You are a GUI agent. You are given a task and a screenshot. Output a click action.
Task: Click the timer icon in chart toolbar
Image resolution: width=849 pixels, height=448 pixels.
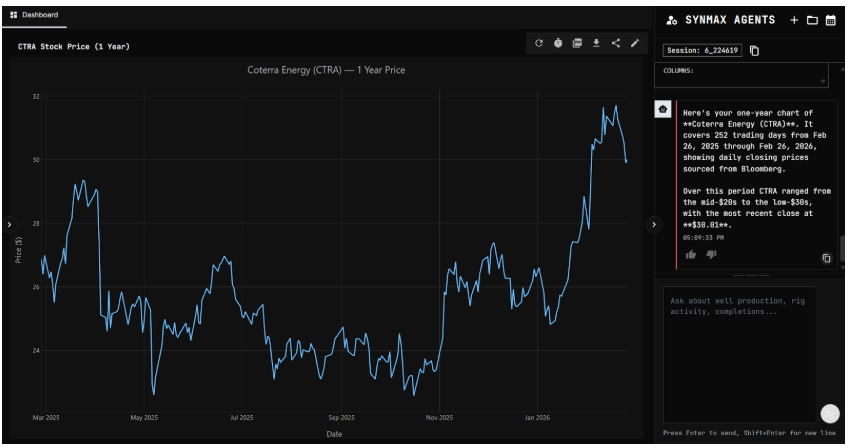(558, 43)
